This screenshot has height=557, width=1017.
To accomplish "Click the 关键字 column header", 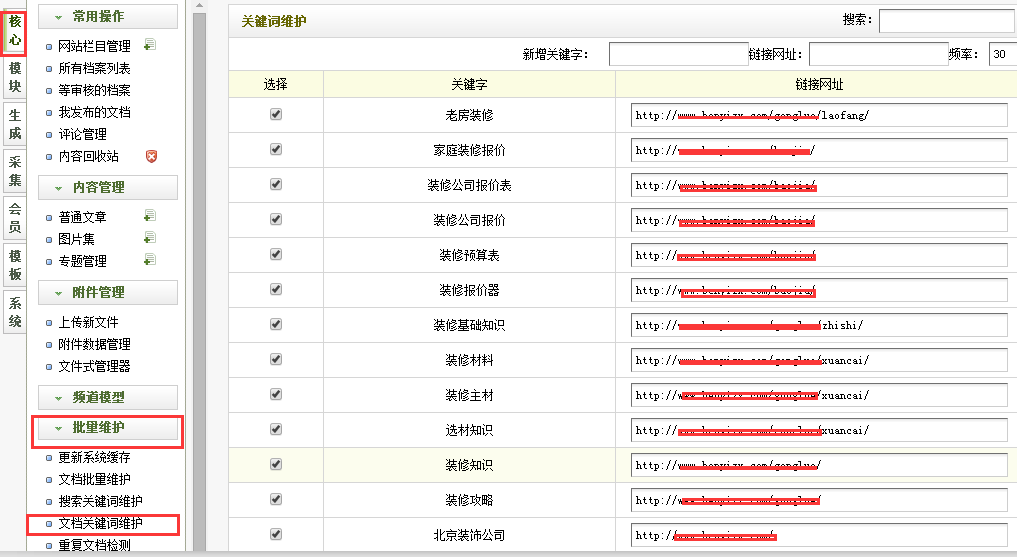I will (x=470, y=84).
